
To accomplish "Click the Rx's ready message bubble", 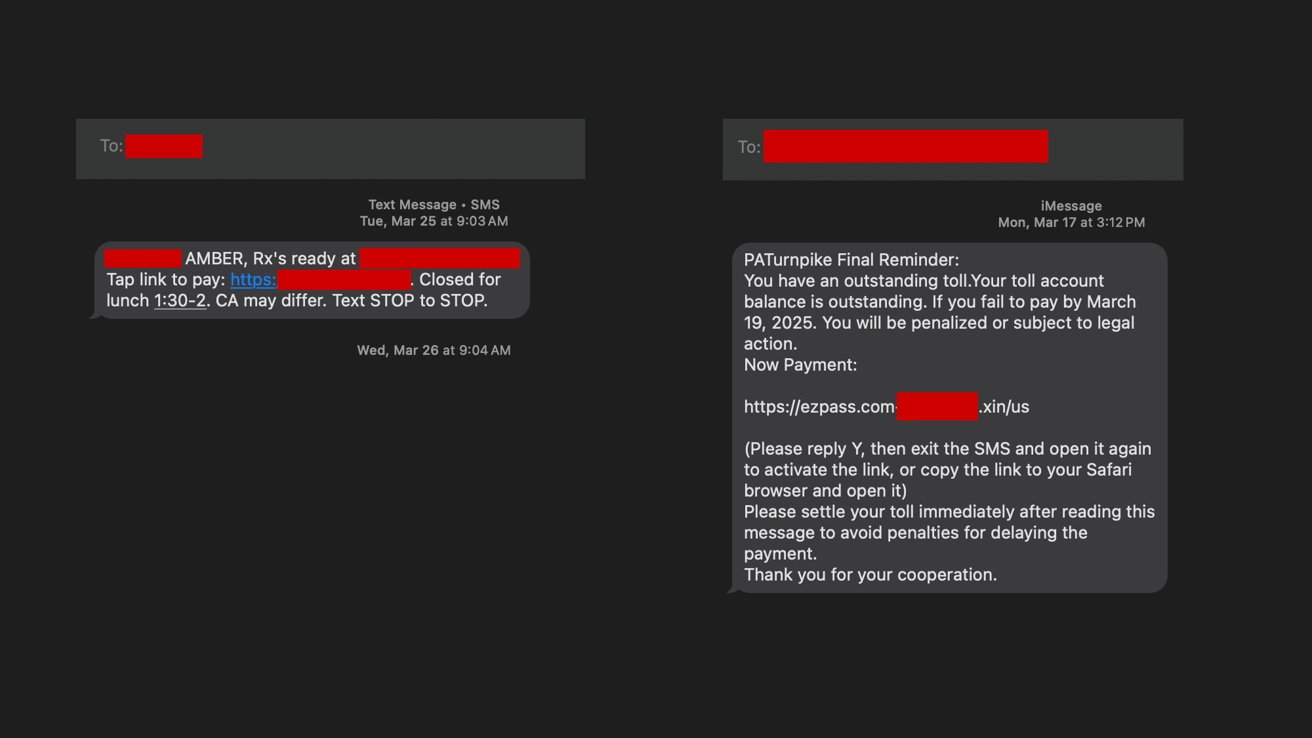I will tap(310, 280).
